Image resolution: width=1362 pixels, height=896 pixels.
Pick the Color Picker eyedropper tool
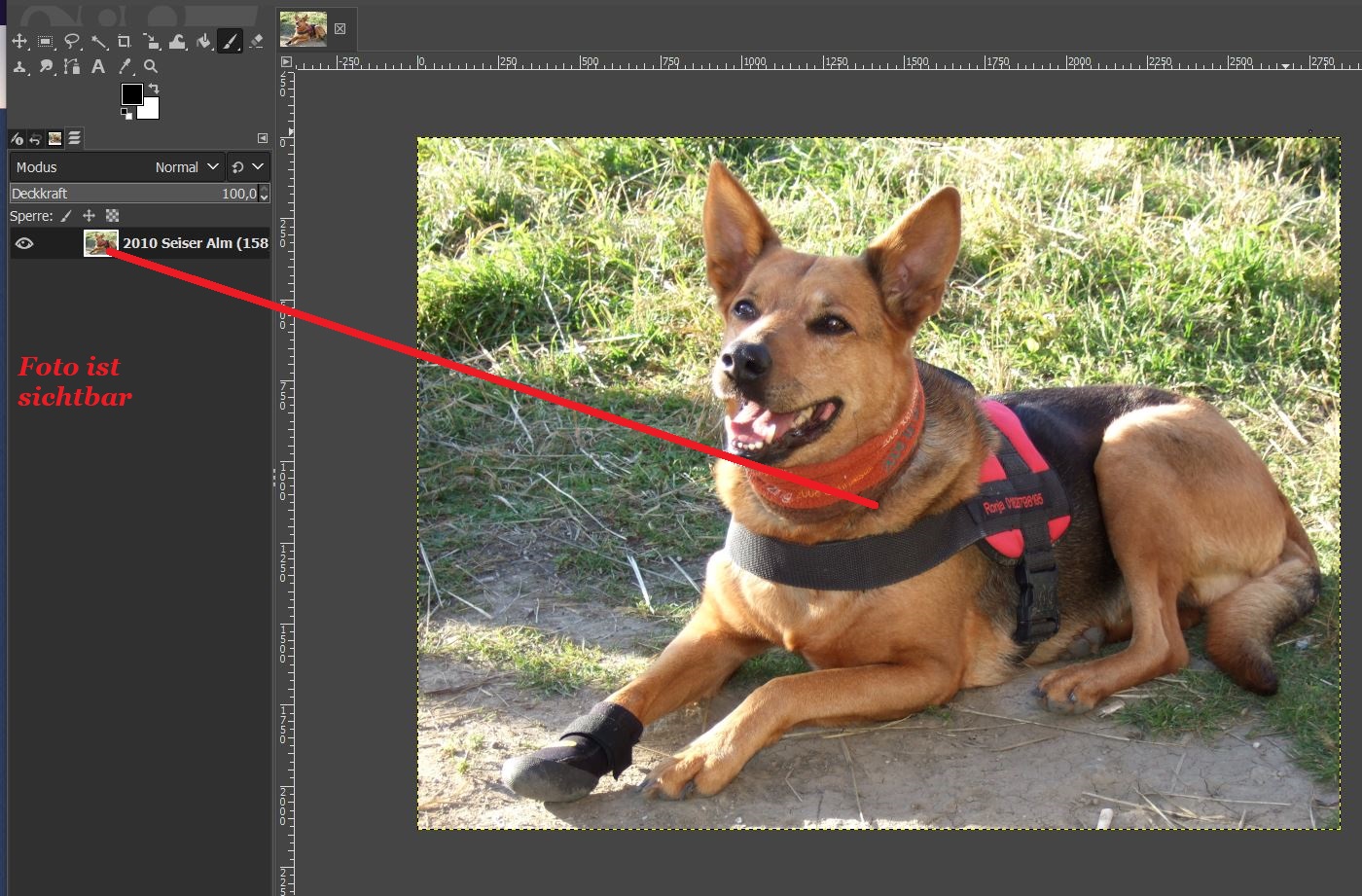click(x=125, y=66)
